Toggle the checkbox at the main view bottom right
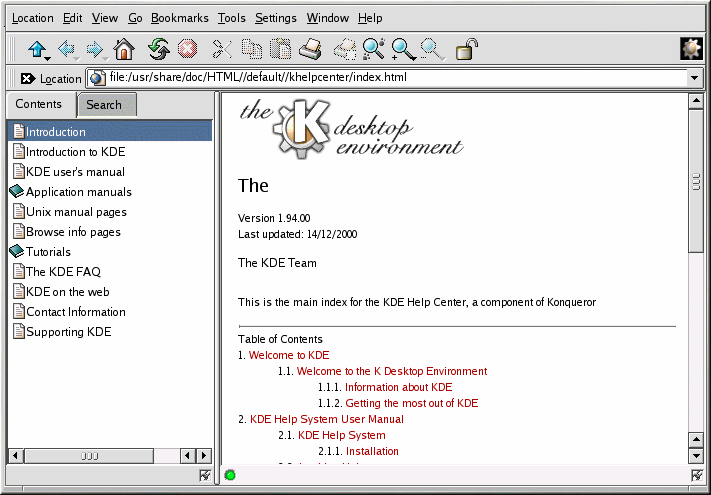Screen dimensions: 711x495 tap(697, 475)
